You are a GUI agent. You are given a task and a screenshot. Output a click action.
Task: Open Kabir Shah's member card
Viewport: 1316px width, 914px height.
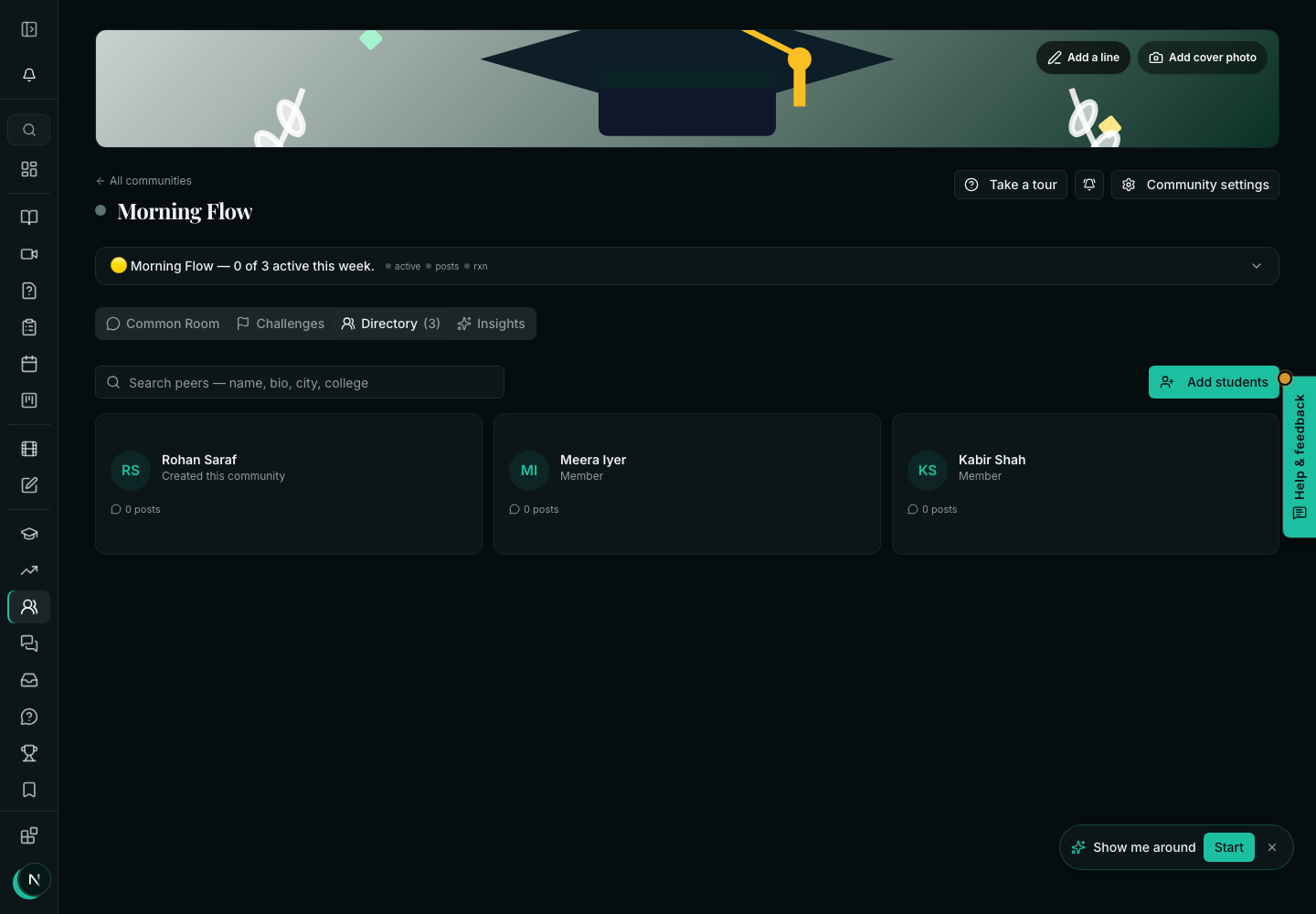(1086, 484)
